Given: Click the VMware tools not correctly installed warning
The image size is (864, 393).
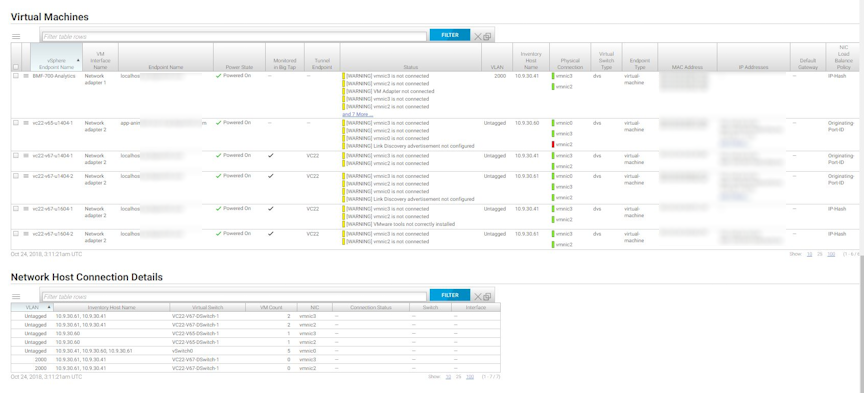Looking at the screenshot, I should click(400, 224).
